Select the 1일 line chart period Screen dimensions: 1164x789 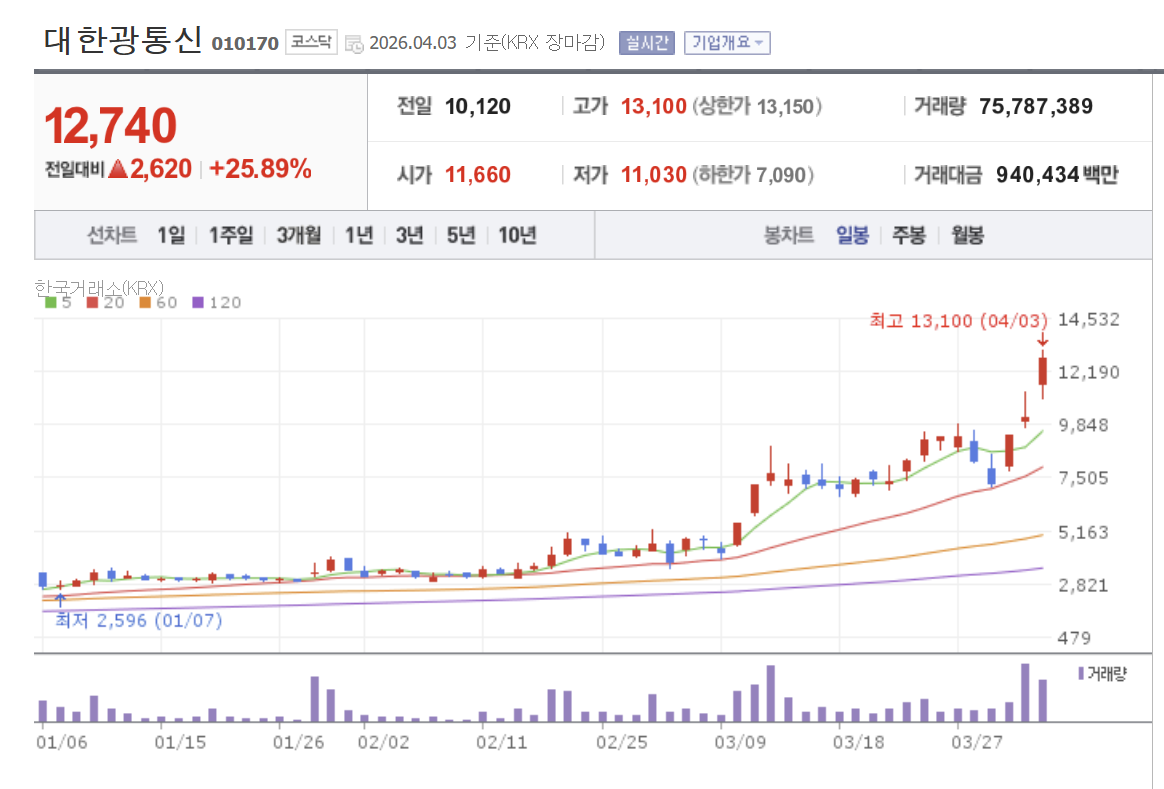tap(171, 235)
